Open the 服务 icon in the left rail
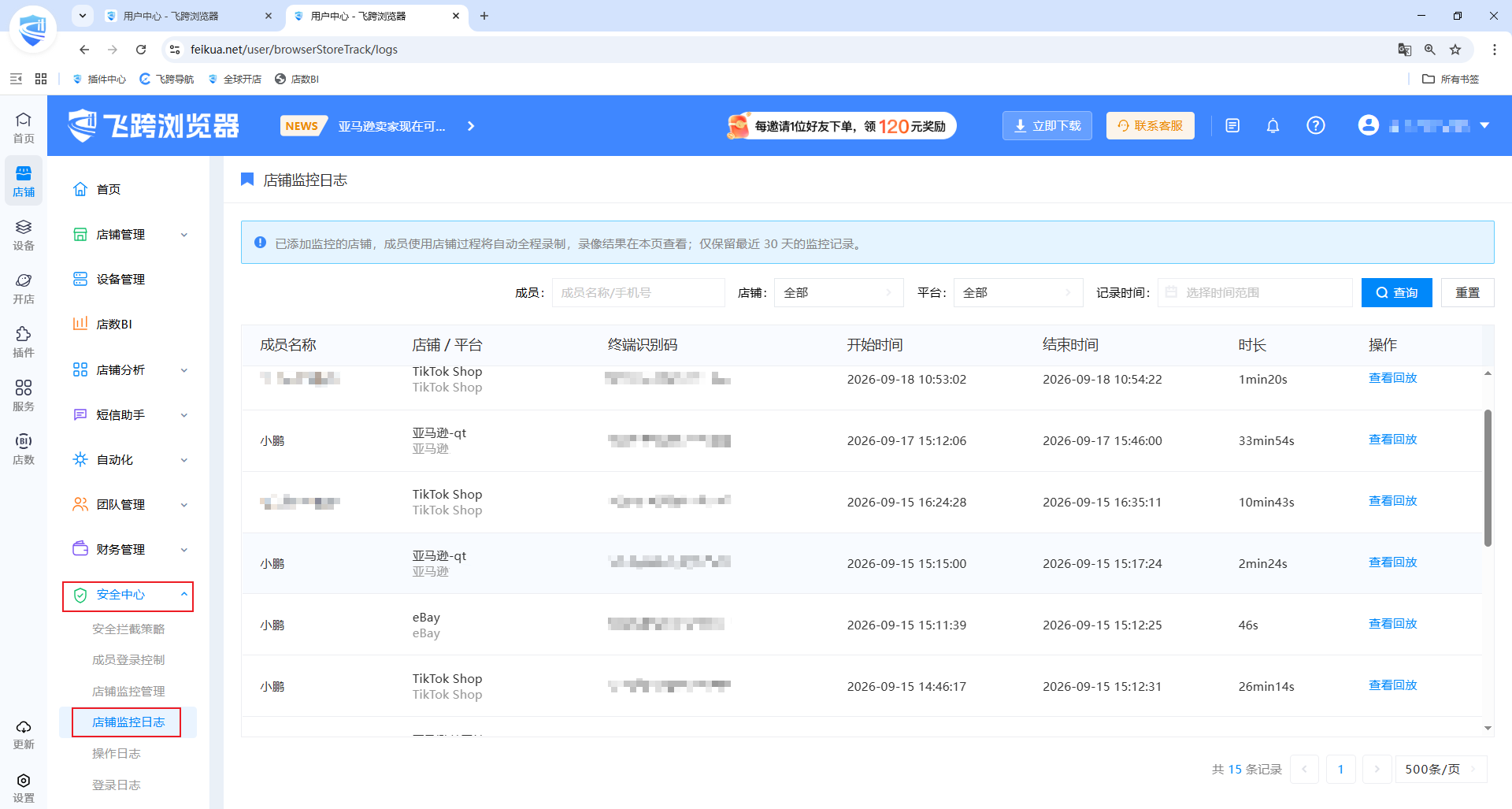Viewport: 1512px width, 809px height. pyautogui.click(x=24, y=395)
